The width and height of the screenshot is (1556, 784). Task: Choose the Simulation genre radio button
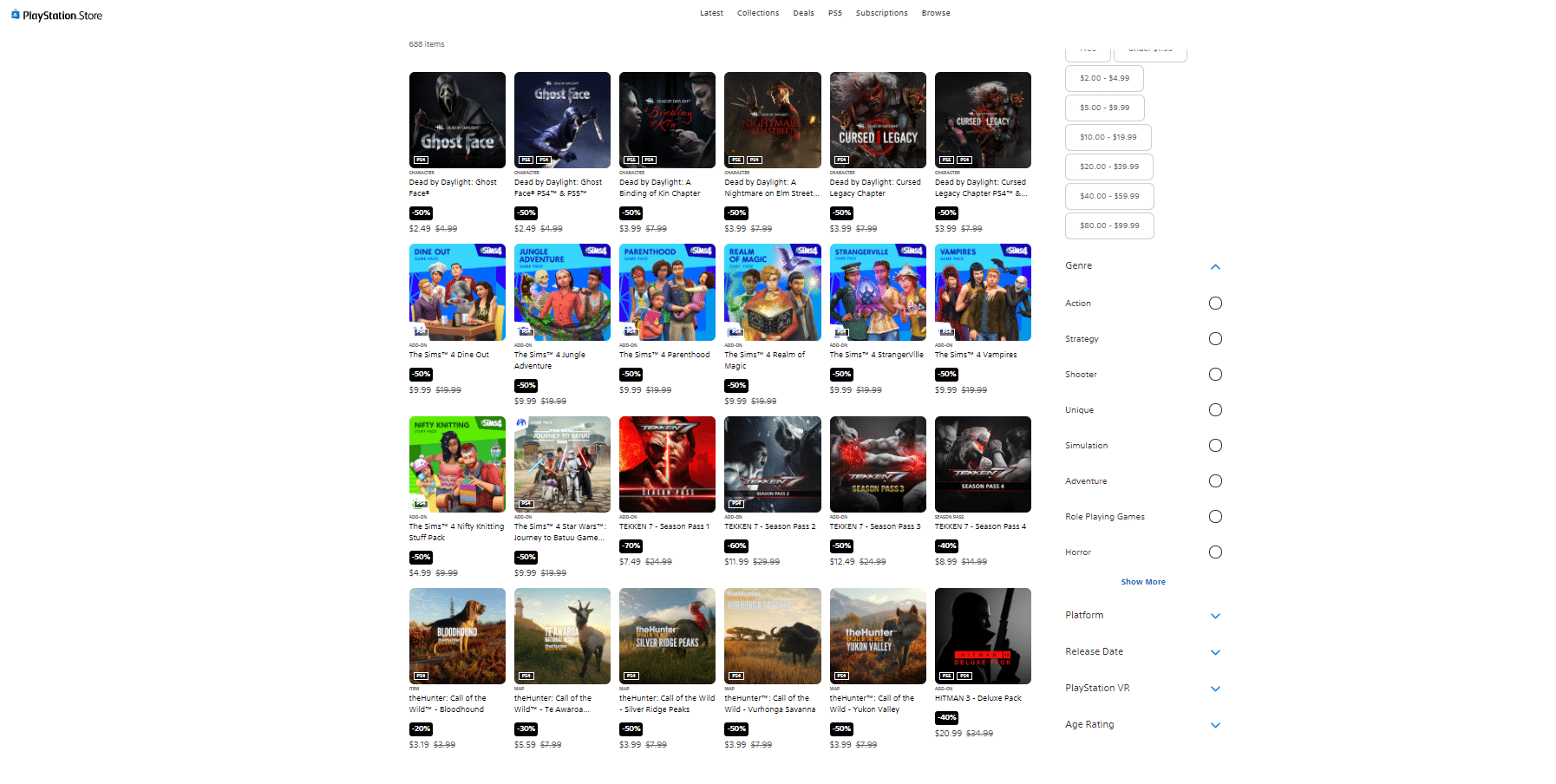(x=1215, y=446)
